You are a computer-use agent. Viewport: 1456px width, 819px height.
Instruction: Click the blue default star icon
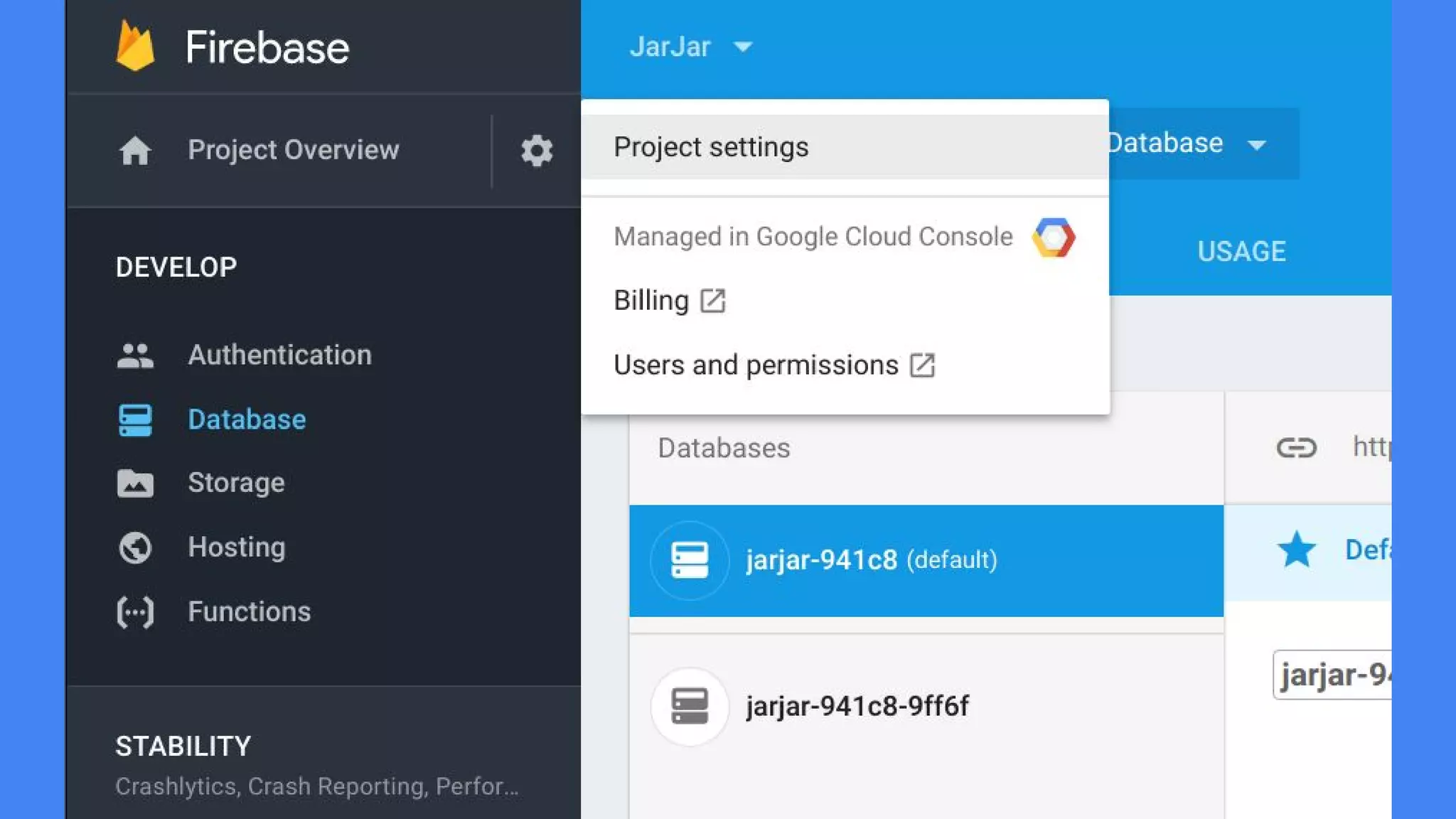coord(1296,550)
